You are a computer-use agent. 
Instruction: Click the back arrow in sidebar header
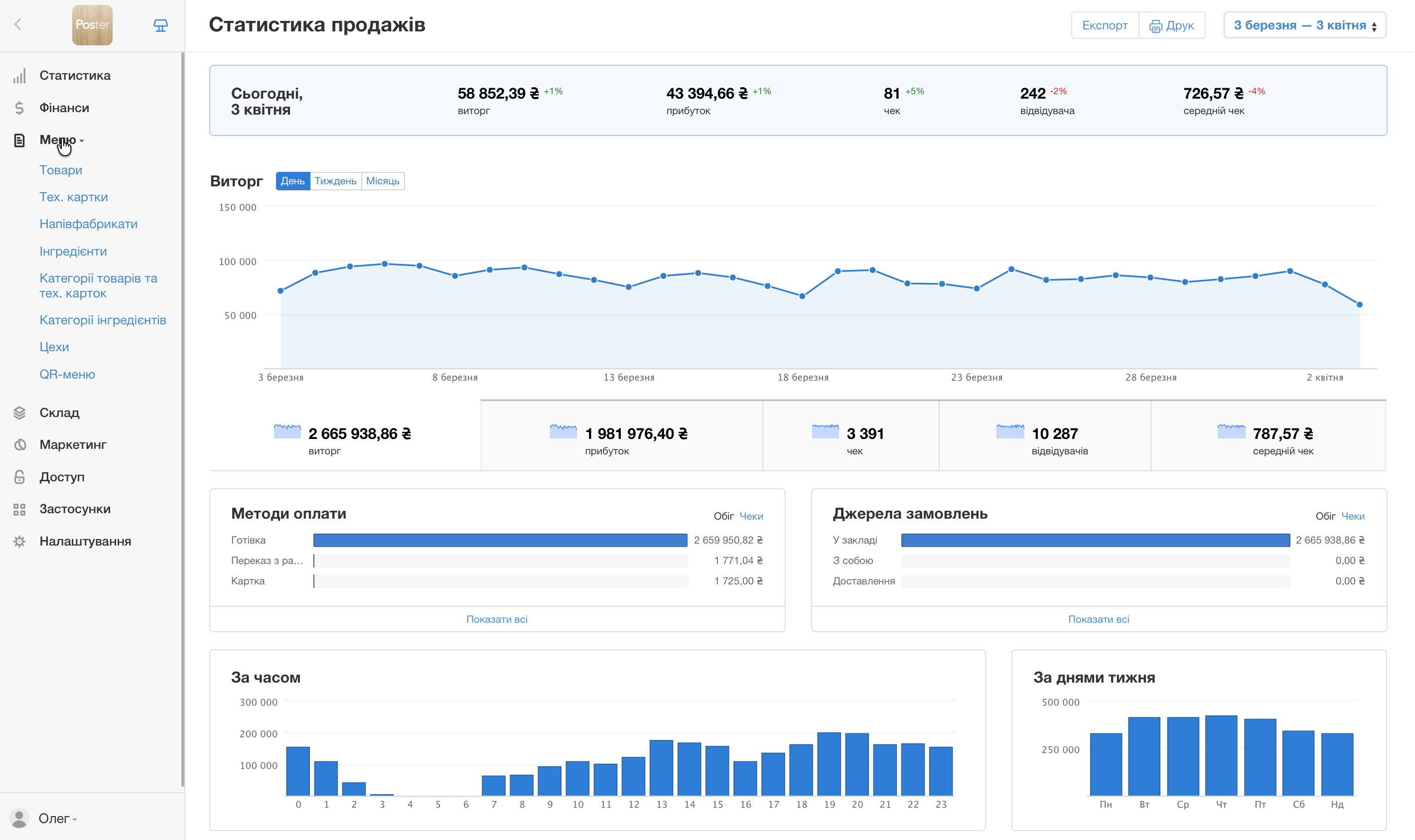pos(18,24)
